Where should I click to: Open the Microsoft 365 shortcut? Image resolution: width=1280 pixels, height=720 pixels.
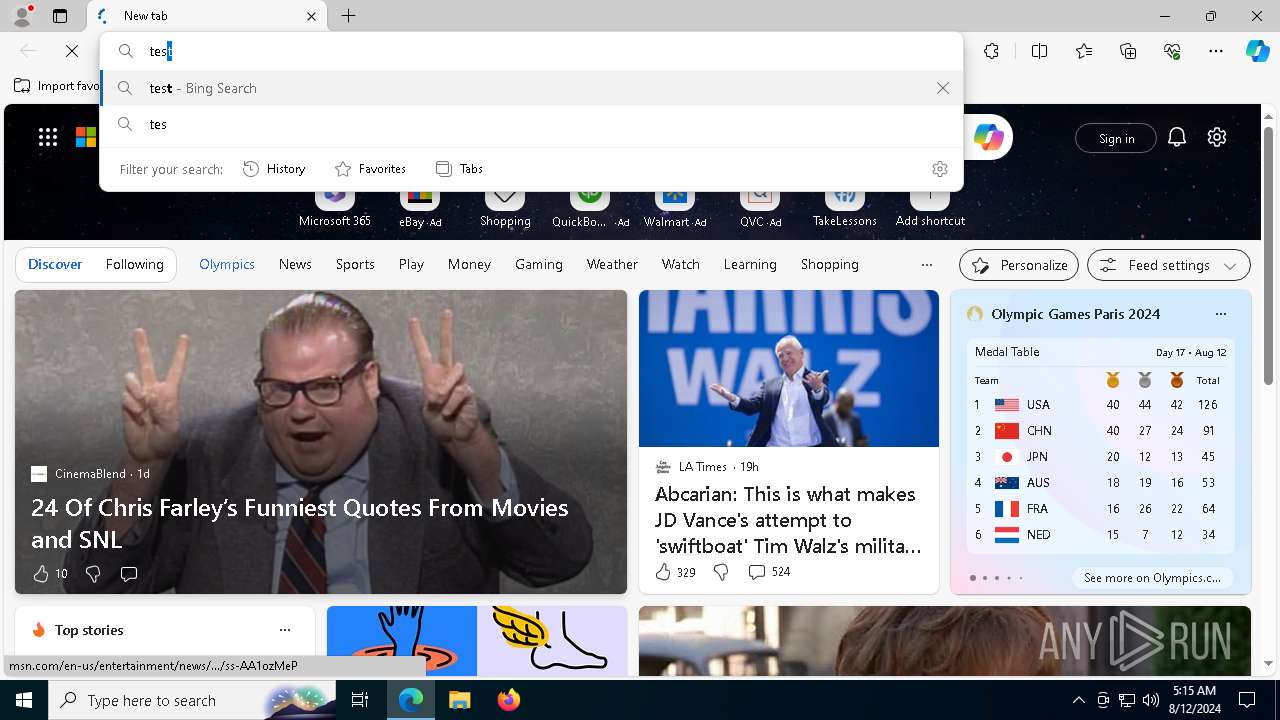pos(334,208)
